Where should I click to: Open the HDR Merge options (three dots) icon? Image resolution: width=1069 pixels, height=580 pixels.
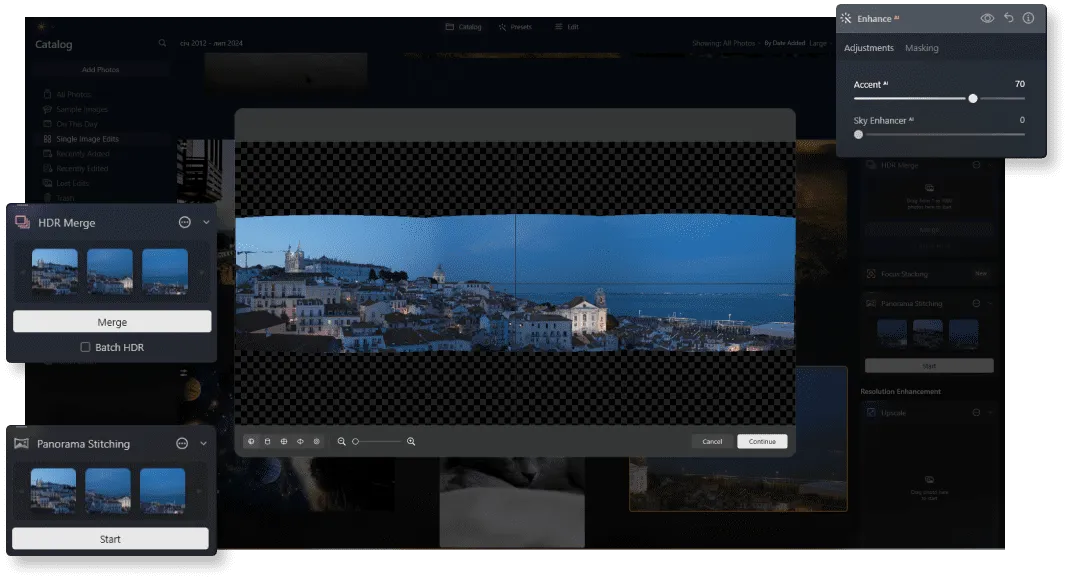[185, 222]
